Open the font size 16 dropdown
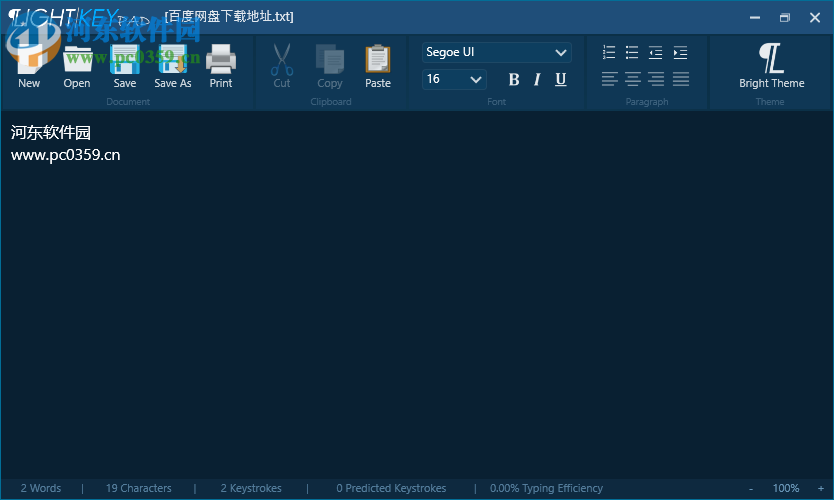The height and width of the screenshot is (500, 834). click(454, 79)
